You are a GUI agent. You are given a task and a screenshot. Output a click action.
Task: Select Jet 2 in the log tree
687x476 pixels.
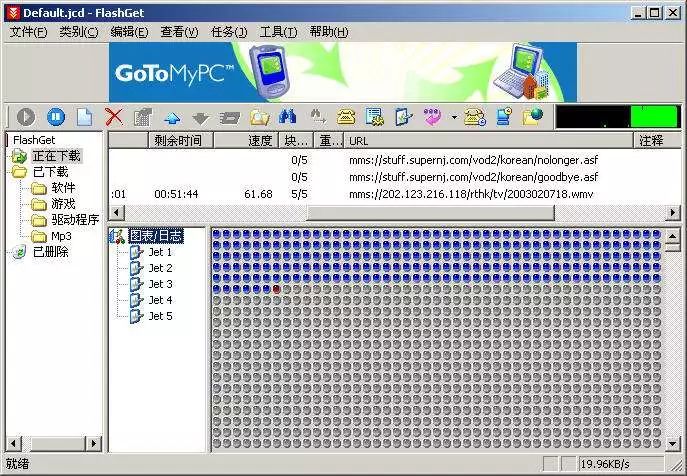(x=160, y=268)
